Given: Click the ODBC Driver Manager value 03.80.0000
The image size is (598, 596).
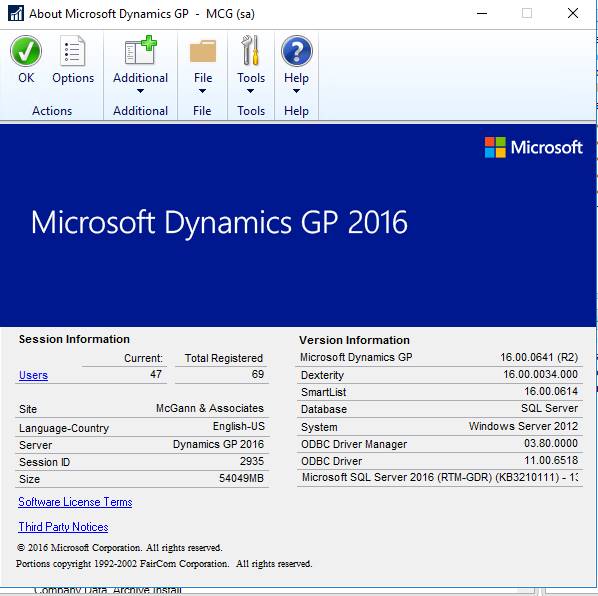Looking at the screenshot, I should click(551, 443).
